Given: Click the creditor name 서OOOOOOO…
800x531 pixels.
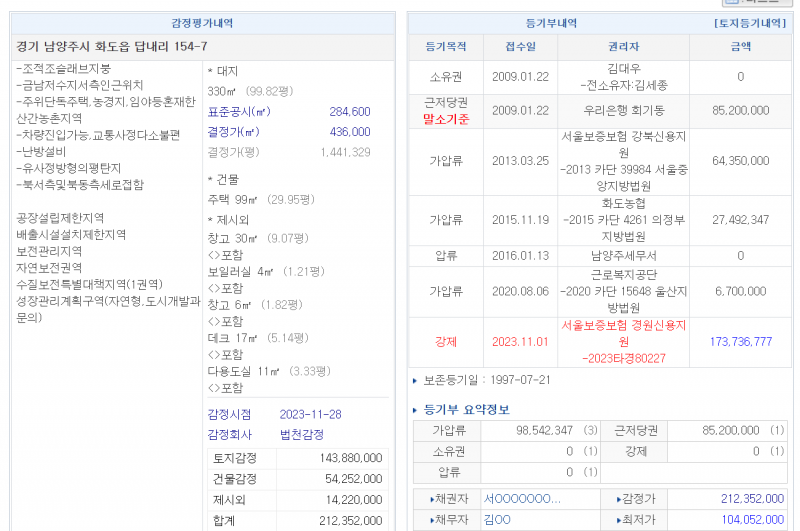Looking at the screenshot, I should 522,498.
